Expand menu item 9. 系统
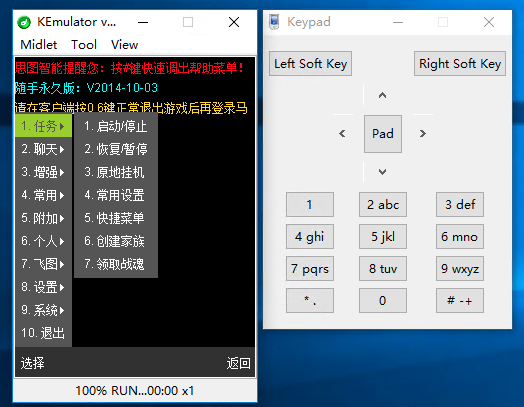 (x=43, y=310)
